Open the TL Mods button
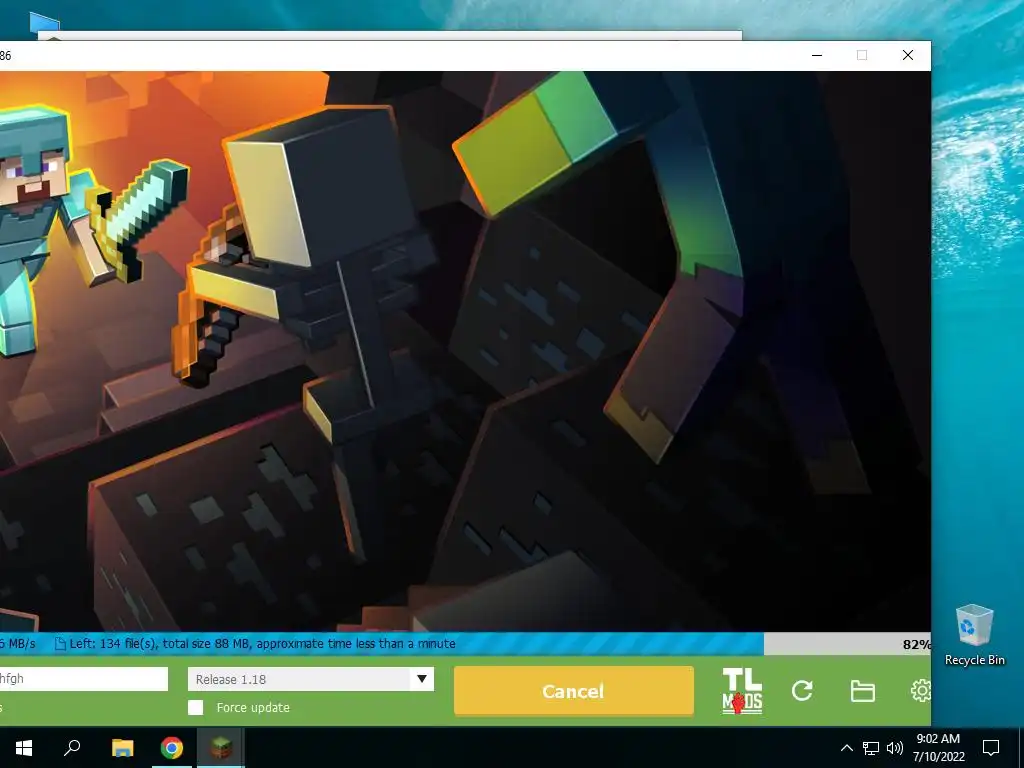1024x768 pixels. (742, 691)
